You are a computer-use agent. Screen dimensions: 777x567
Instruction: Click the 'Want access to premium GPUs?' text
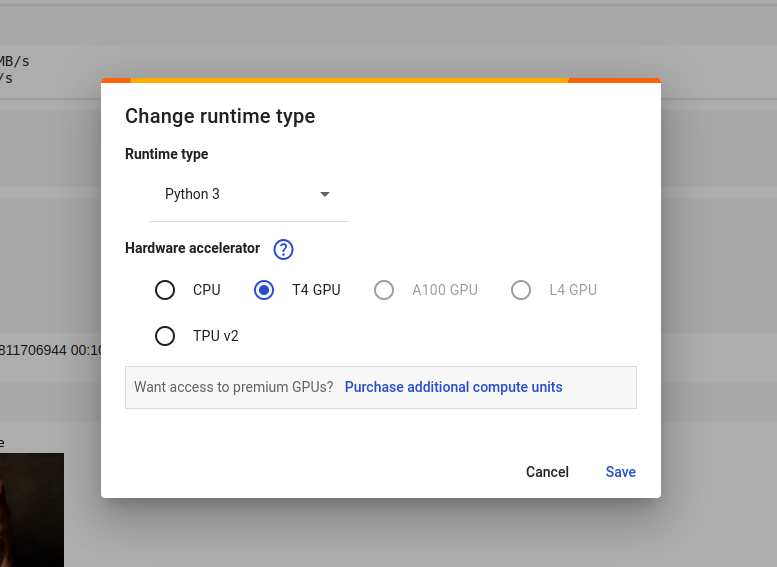[x=234, y=387]
